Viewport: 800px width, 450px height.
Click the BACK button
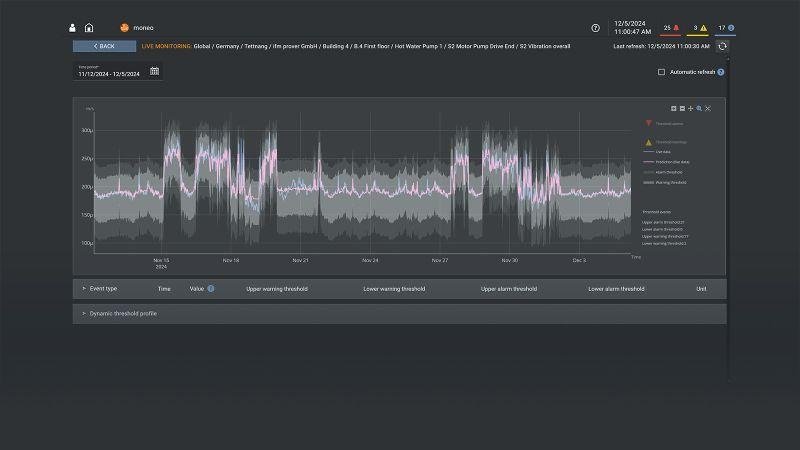point(104,46)
